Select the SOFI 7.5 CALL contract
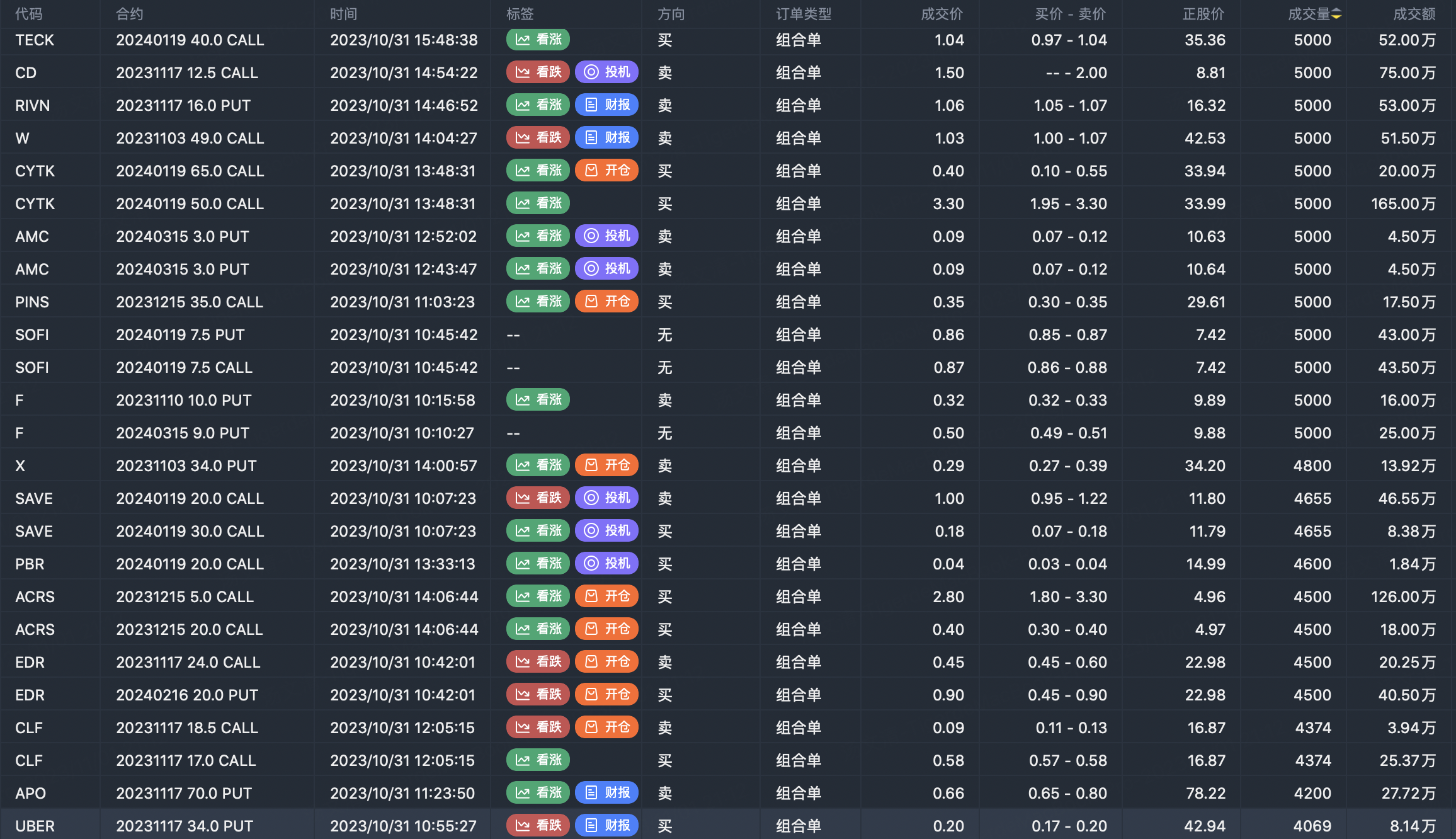 185,367
